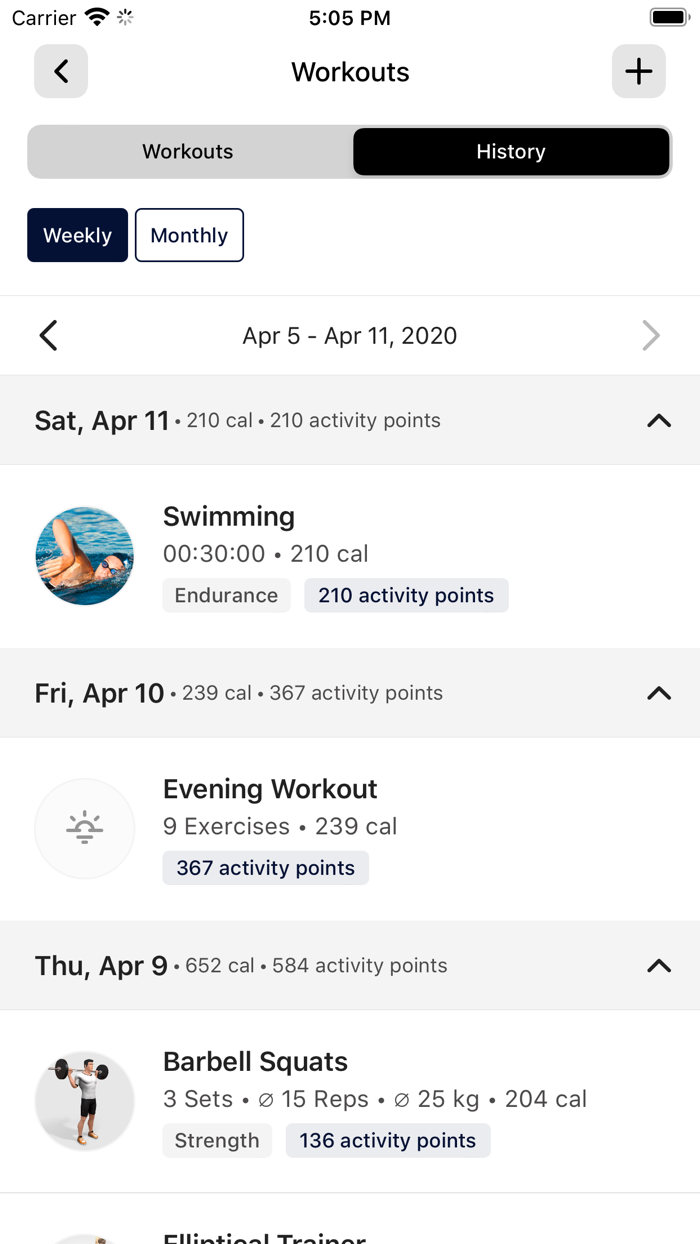
Task: Click the previous week chevron
Action: [x=48, y=335]
